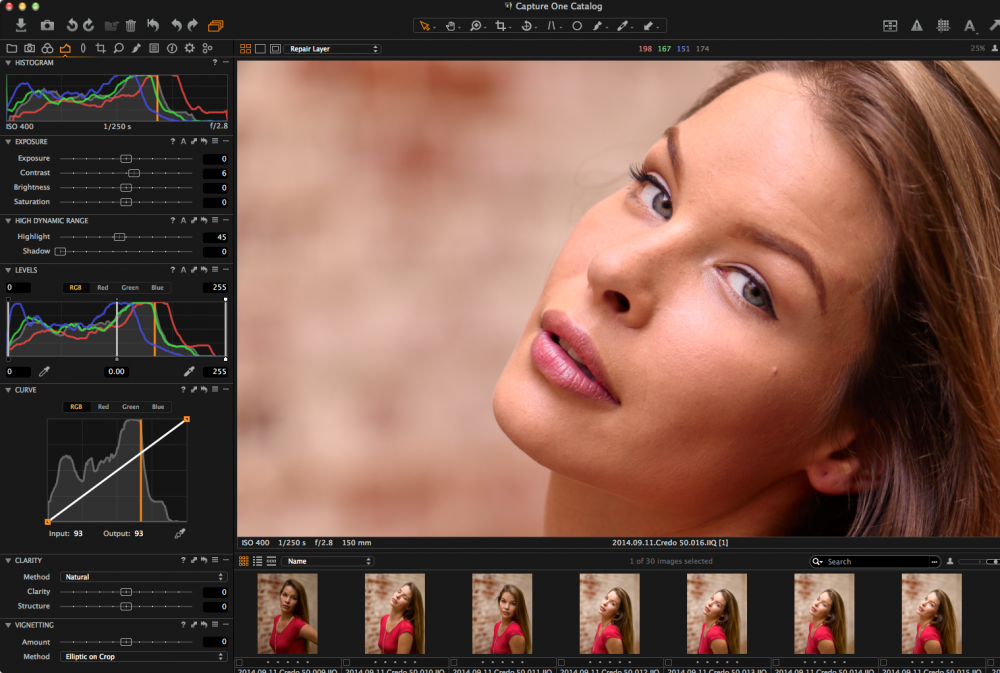Viewport: 1000px width, 673px height.
Task: Open the browser sort by Name selector
Action: coord(327,561)
